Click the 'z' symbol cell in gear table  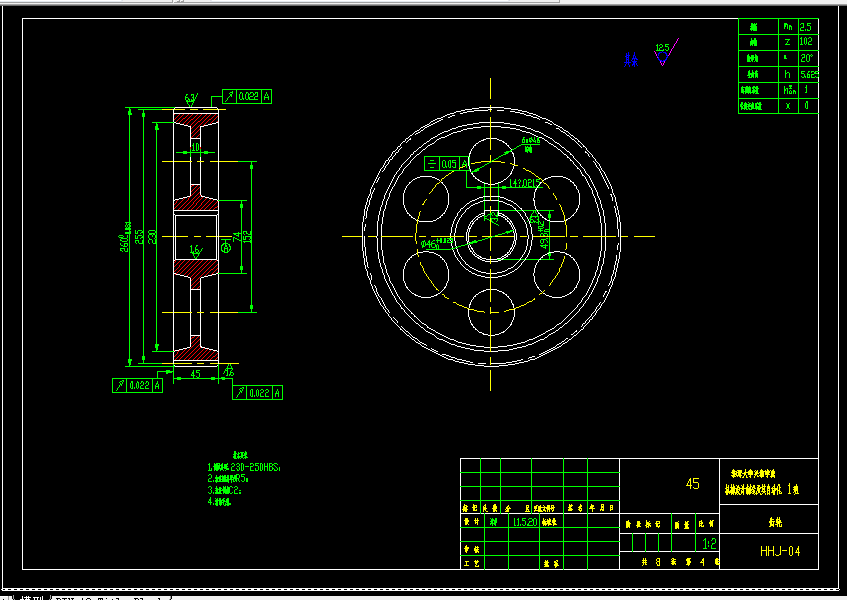click(788, 42)
